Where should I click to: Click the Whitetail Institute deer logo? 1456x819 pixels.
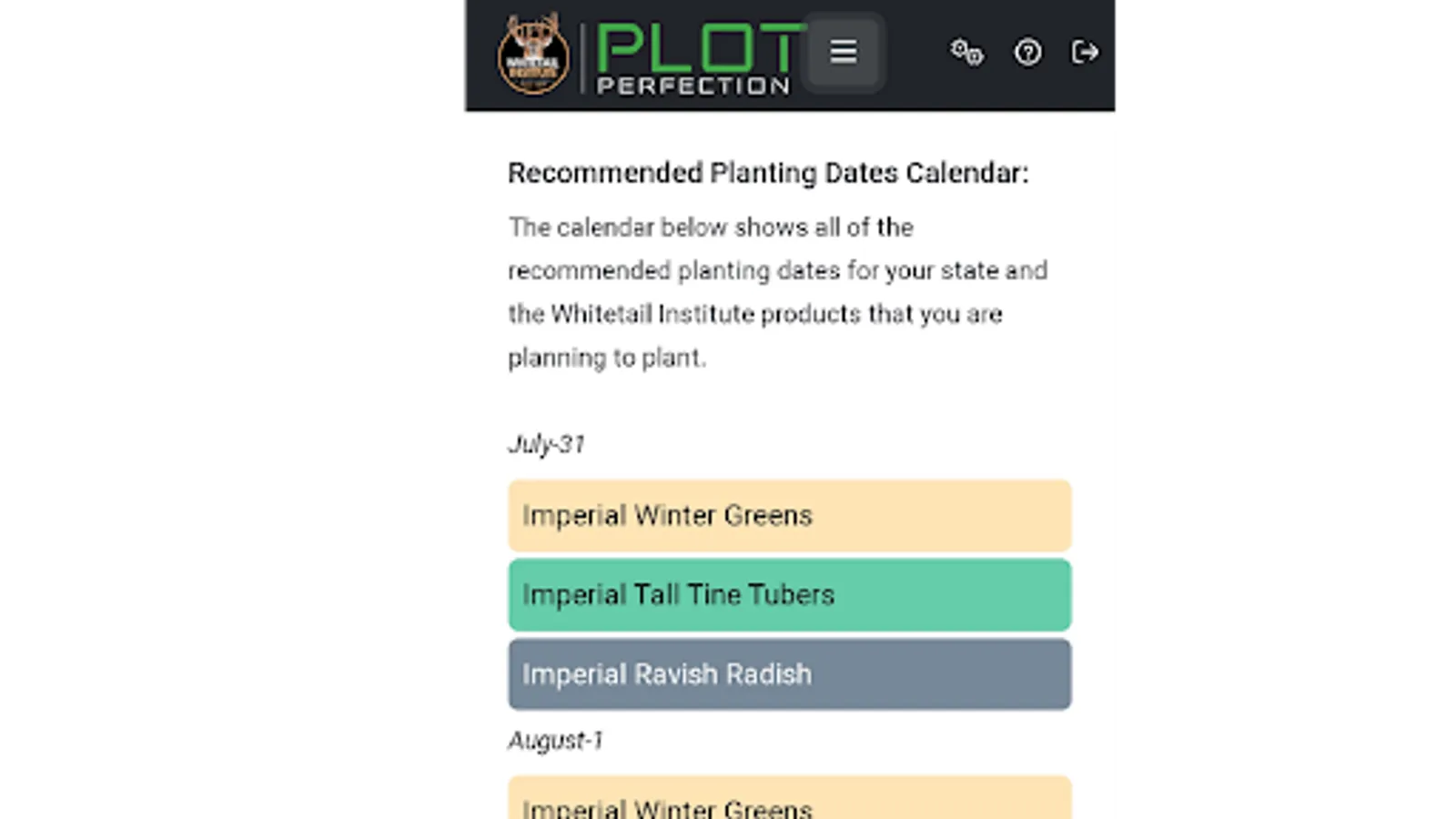coord(532,53)
